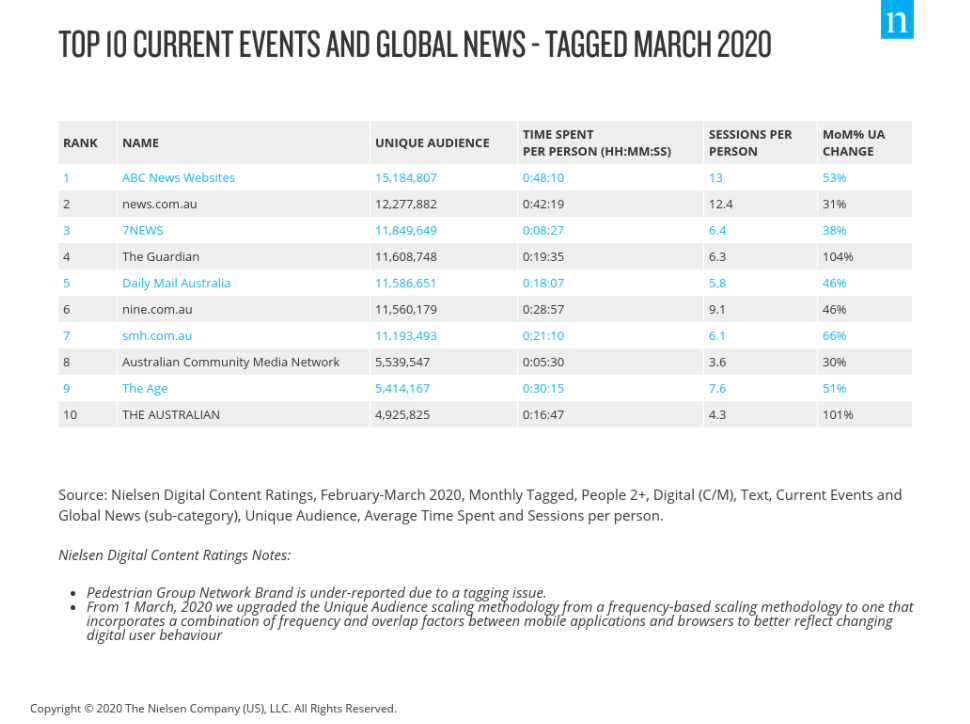Click the RANK column header
The image size is (970, 724).
pos(79,143)
